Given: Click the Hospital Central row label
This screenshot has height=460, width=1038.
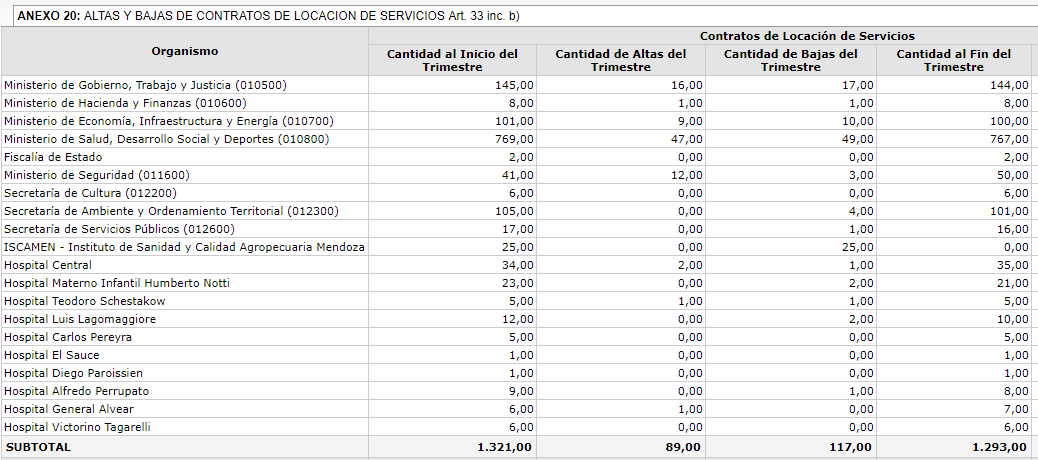Looking at the screenshot, I should coord(48,265).
